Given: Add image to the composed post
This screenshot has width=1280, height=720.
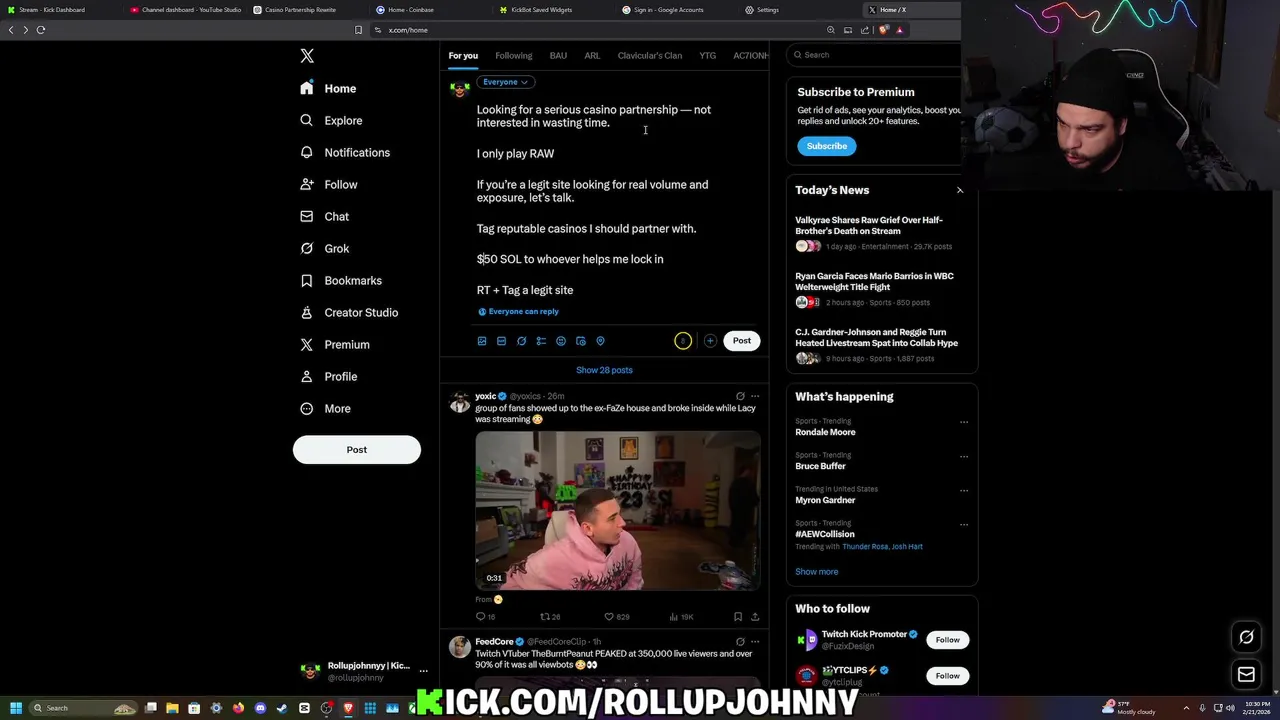Looking at the screenshot, I should coord(481,341).
